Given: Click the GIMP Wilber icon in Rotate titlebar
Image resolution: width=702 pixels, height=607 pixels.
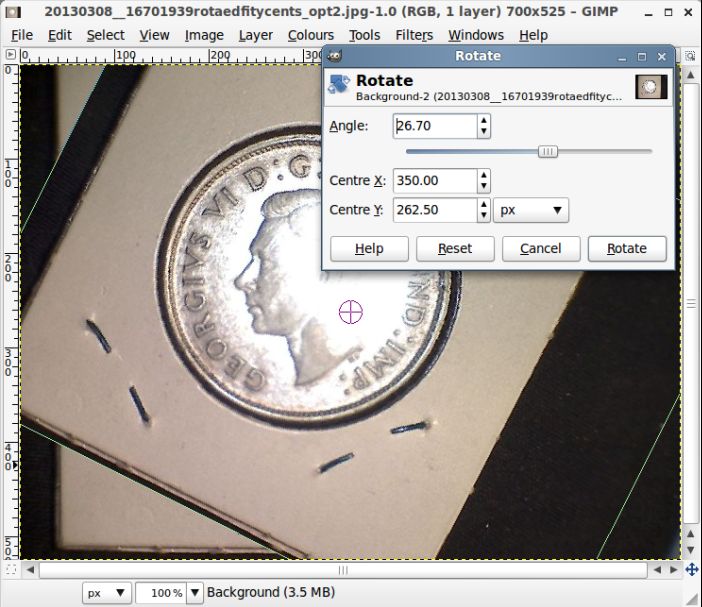Looking at the screenshot, I should tap(335, 56).
